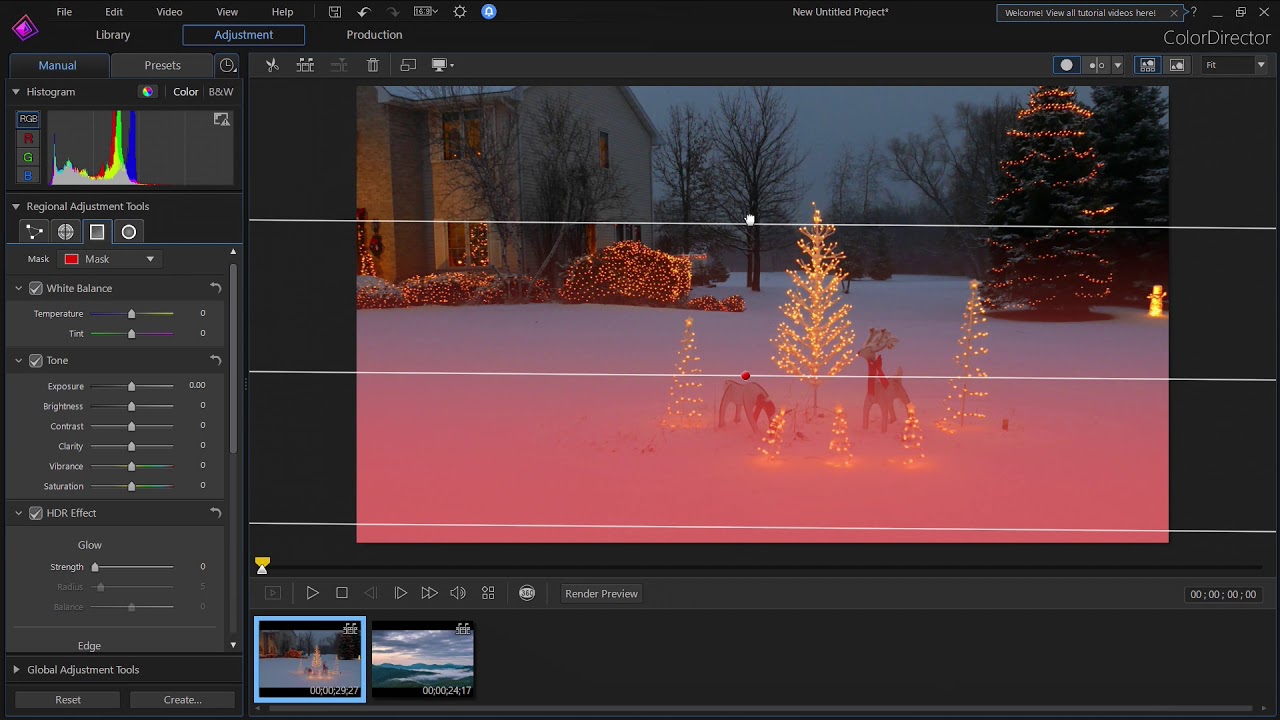The width and height of the screenshot is (1280, 720).
Task: Open the 360 video icon
Action: (x=527, y=593)
